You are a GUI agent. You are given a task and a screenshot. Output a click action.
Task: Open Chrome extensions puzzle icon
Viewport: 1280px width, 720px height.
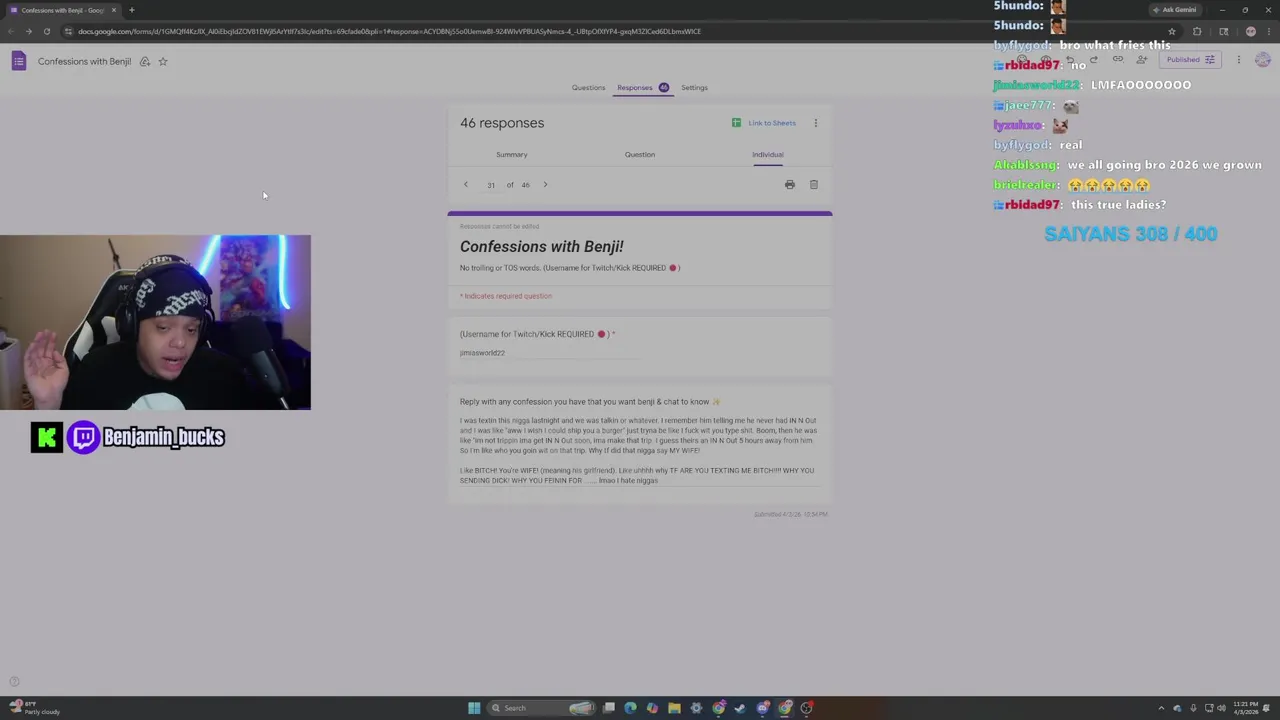coord(1197,31)
